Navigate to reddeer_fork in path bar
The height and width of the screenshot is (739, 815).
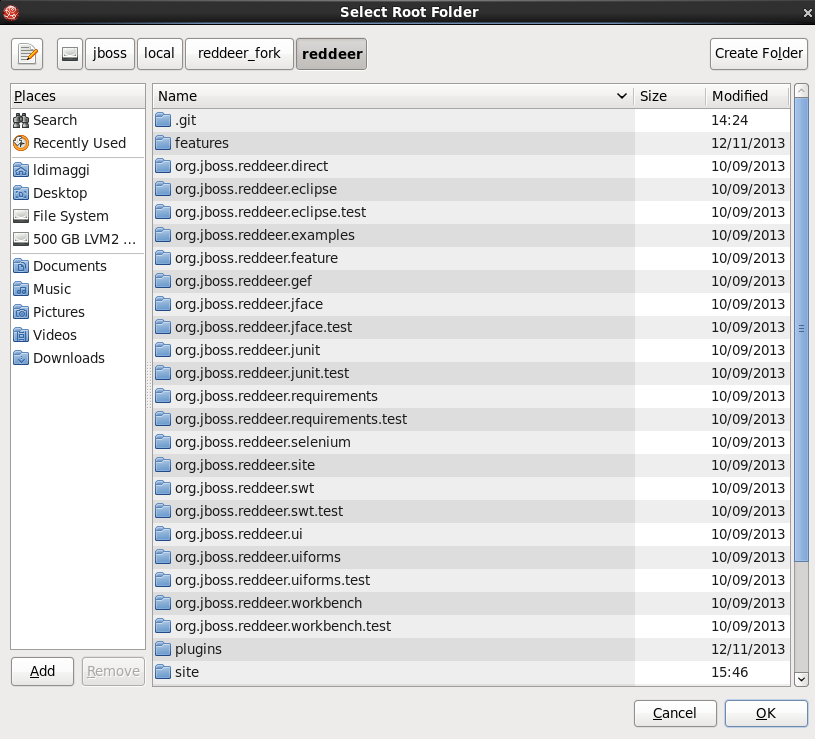pyautogui.click(x=239, y=54)
